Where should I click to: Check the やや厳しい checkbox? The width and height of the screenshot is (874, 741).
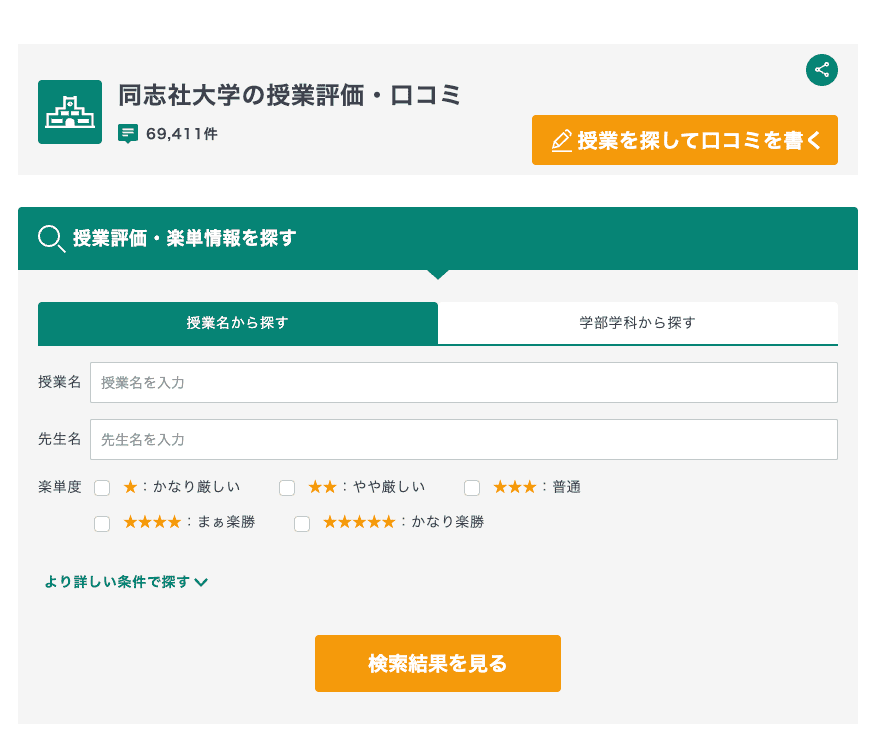click(287, 487)
